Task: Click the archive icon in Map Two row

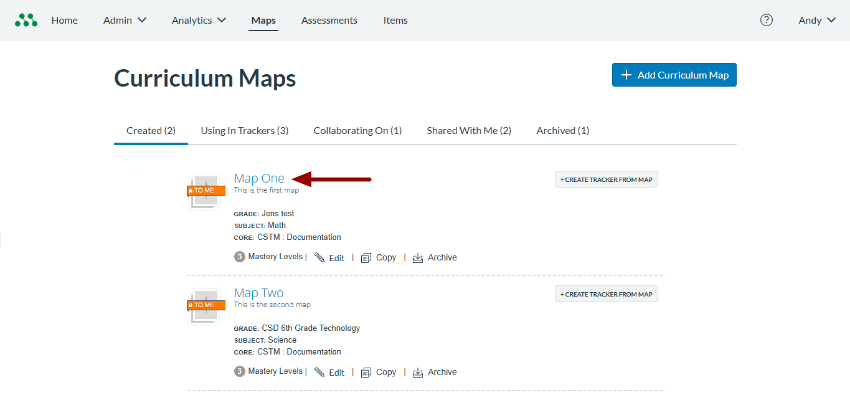Action: 418,372
